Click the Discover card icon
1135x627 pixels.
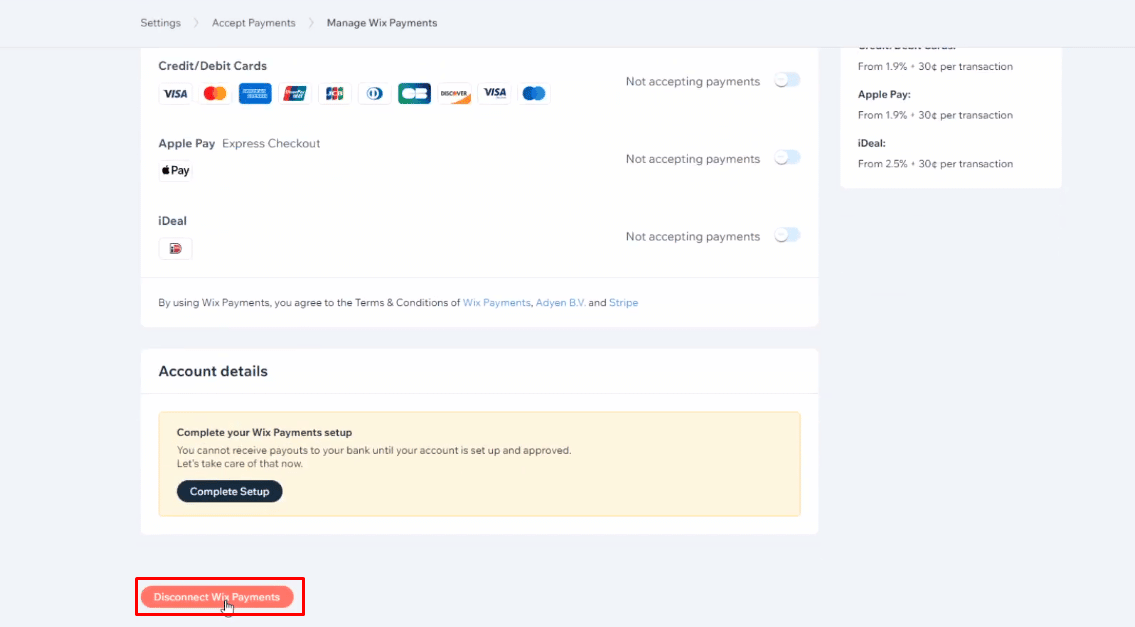(455, 93)
